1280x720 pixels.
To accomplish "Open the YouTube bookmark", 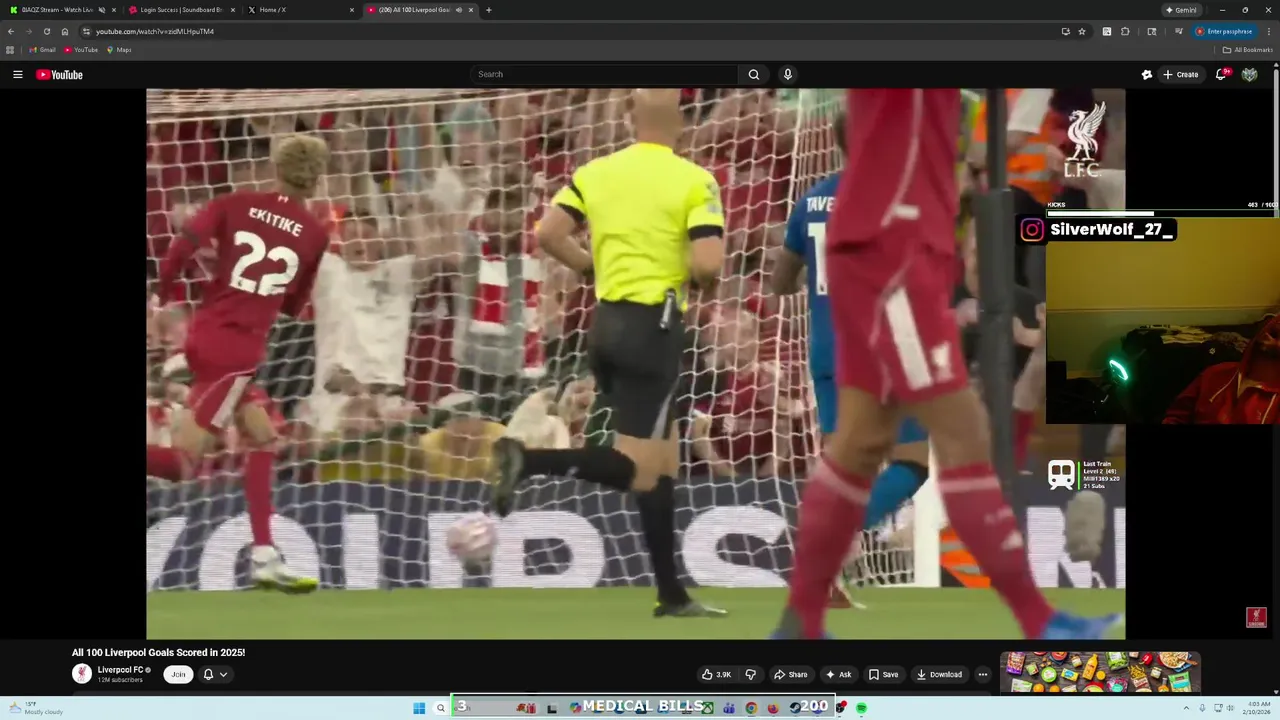I will pos(81,50).
